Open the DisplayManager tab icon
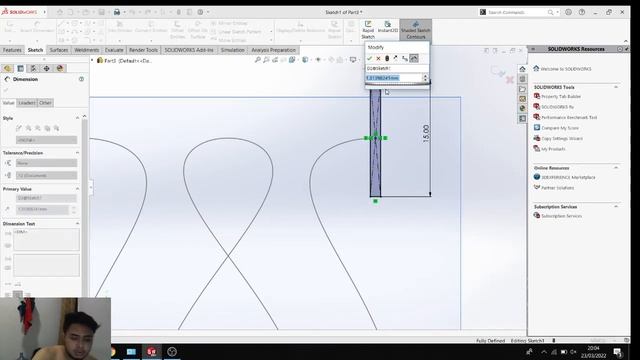Image resolution: width=640 pixels, height=360 pixels. coord(60,68)
